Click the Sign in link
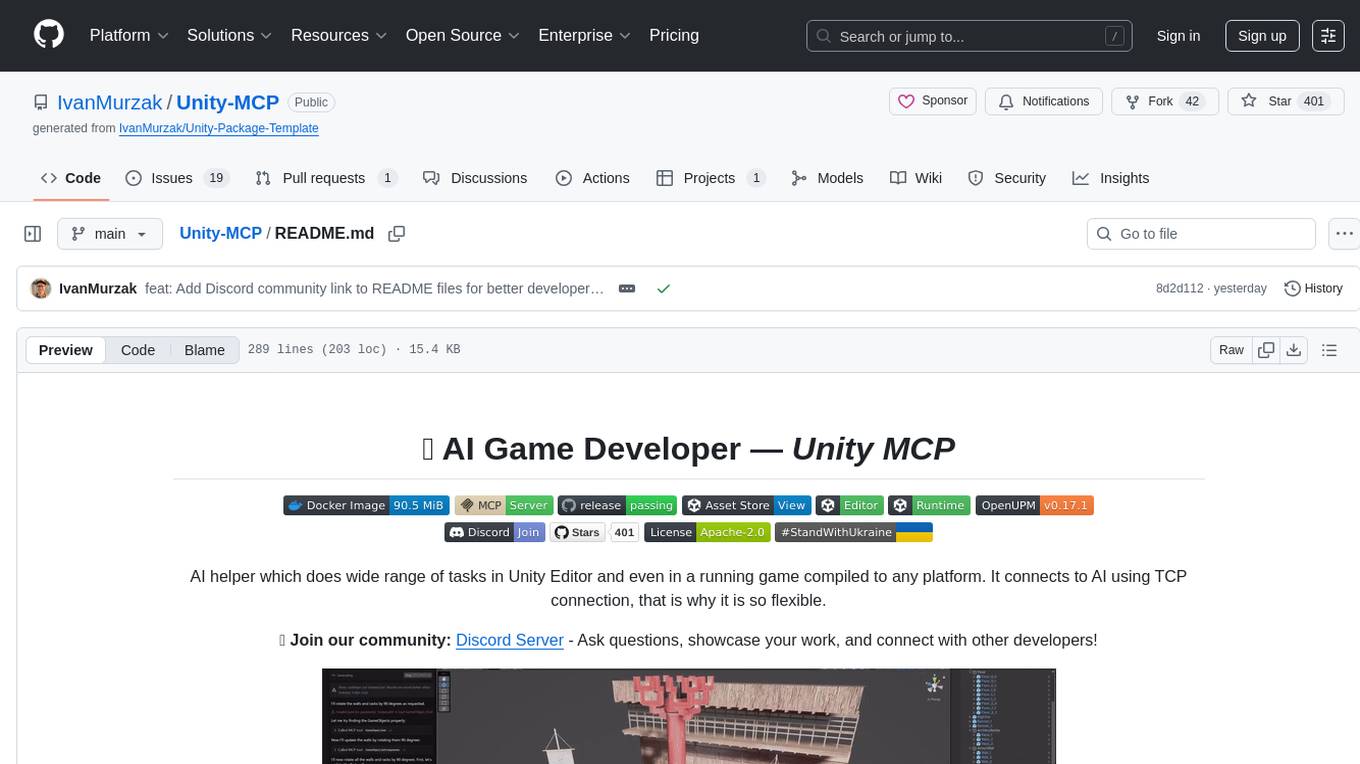The image size is (1360, 764). [x=1178, y=35]
